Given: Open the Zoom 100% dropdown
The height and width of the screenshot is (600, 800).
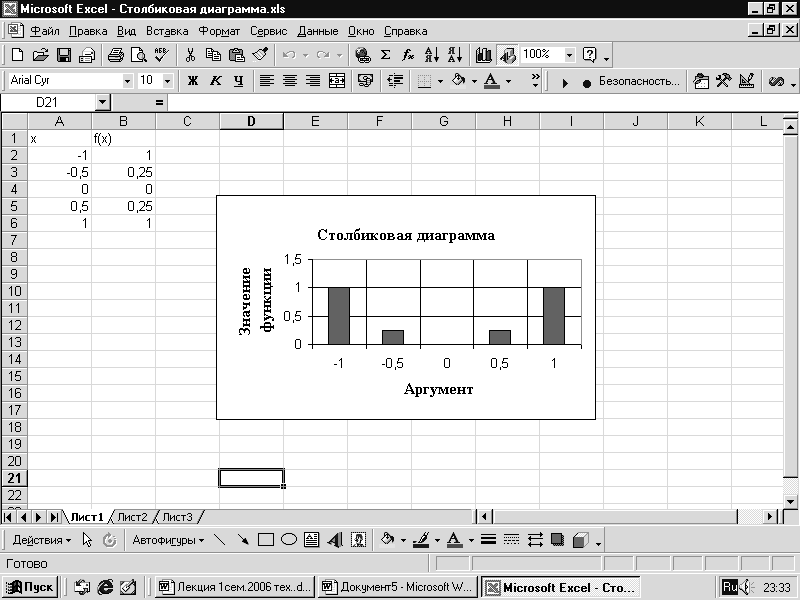Looking at the screenshot, I should 569,55.
